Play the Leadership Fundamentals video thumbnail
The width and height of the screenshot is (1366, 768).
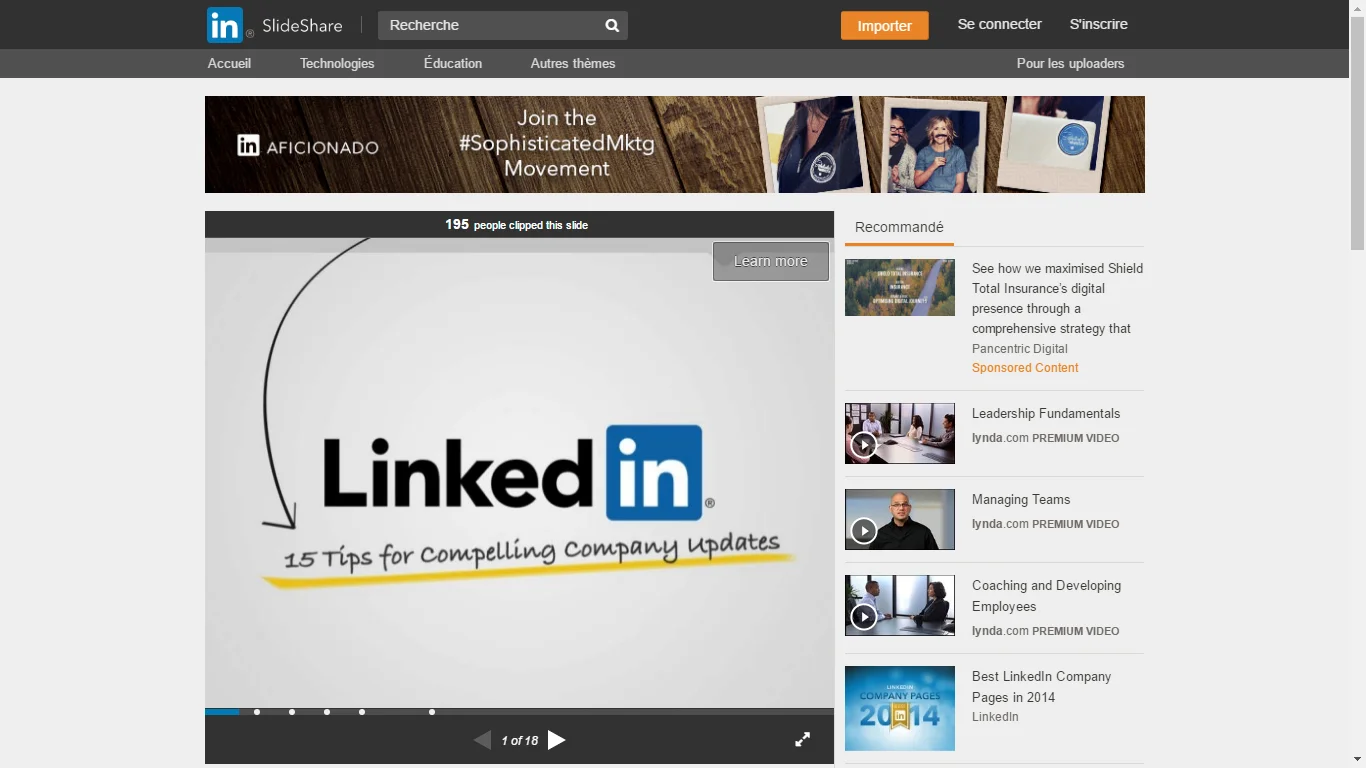click(900, 433)
